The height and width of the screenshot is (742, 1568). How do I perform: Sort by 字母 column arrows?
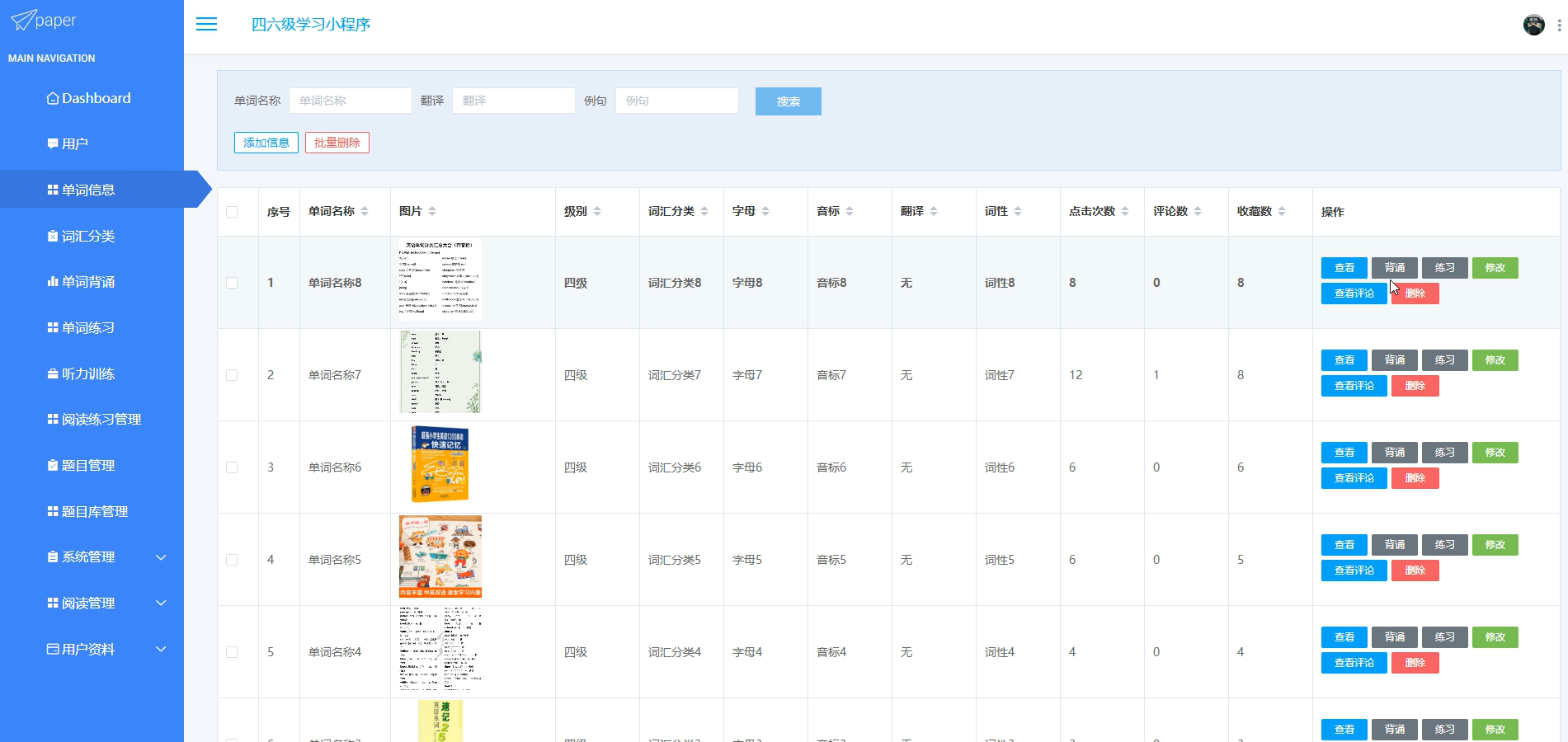click(x=765, y=212)
